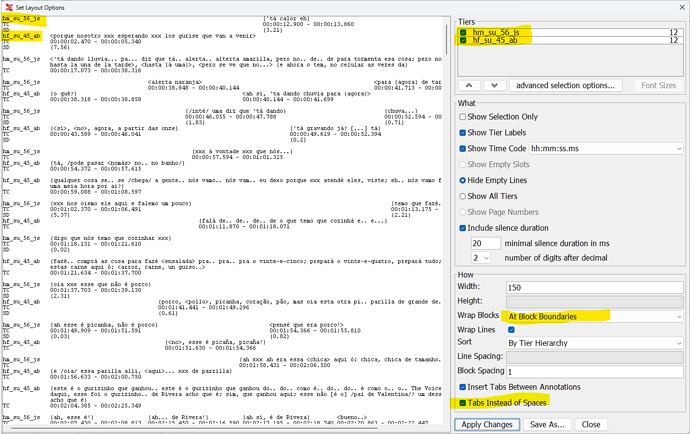Viewport: 690px width, 434px height.
Task: Toggle Include silence duration checkbox
Action: 462,228
